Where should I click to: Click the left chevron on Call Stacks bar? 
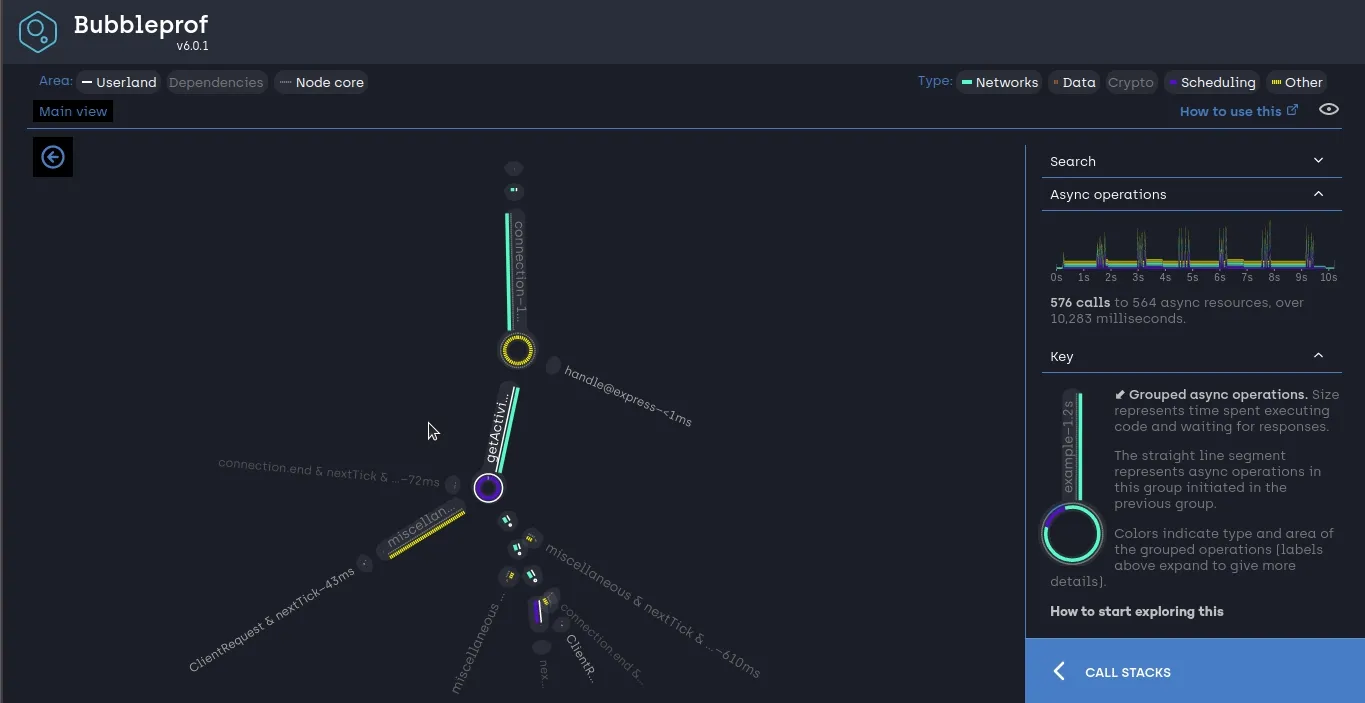point(1059,672)
